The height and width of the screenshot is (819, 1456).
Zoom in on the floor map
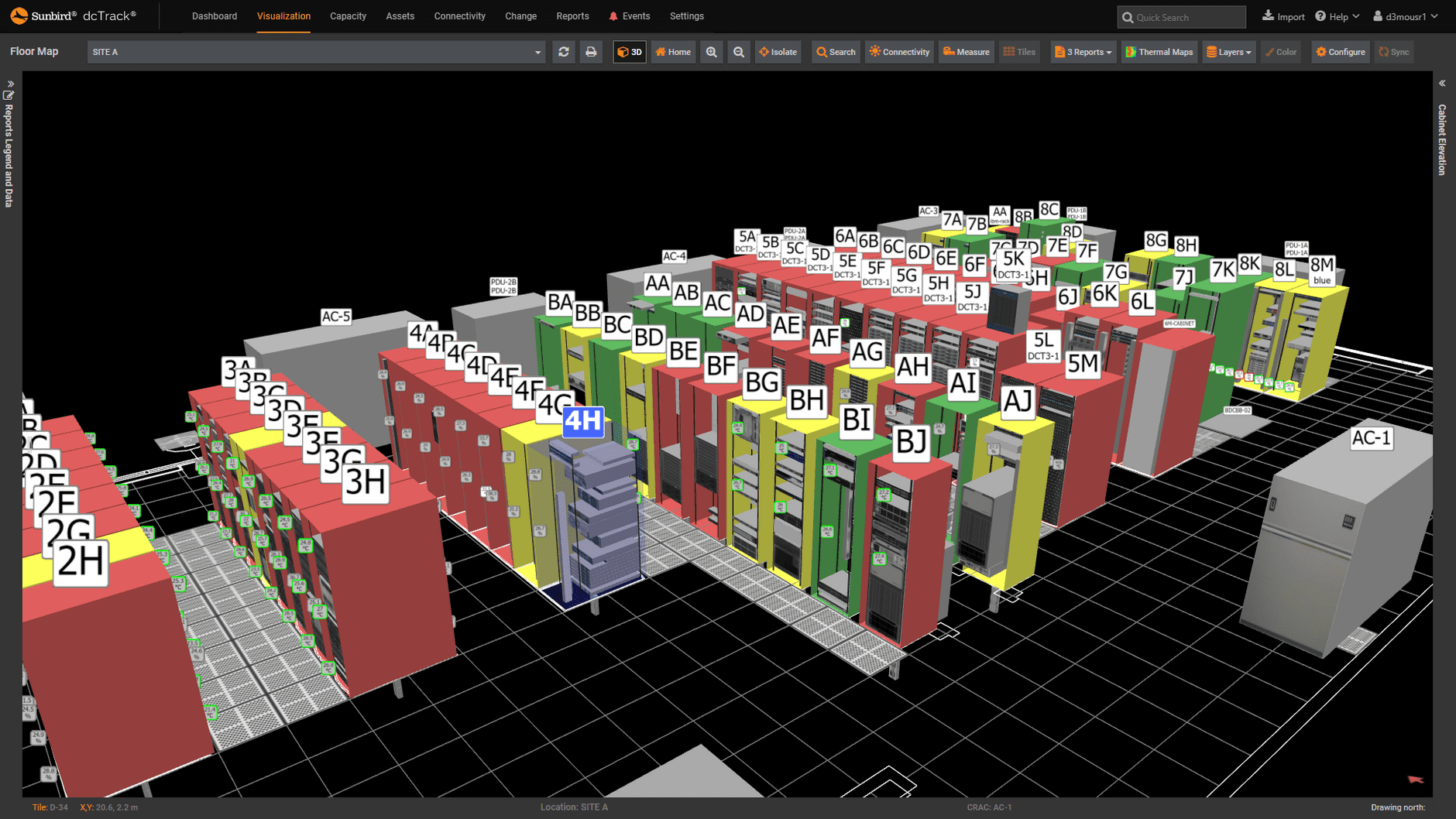pos(711,52)
